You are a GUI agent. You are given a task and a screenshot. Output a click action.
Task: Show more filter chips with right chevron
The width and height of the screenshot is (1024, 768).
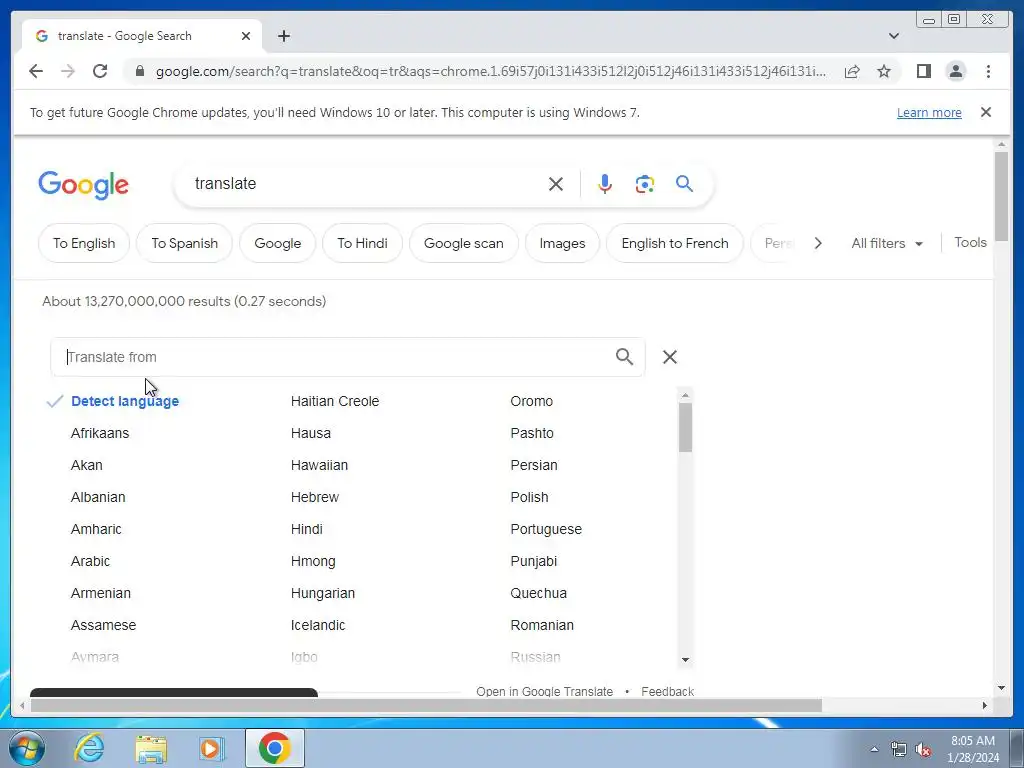[818, 243]
